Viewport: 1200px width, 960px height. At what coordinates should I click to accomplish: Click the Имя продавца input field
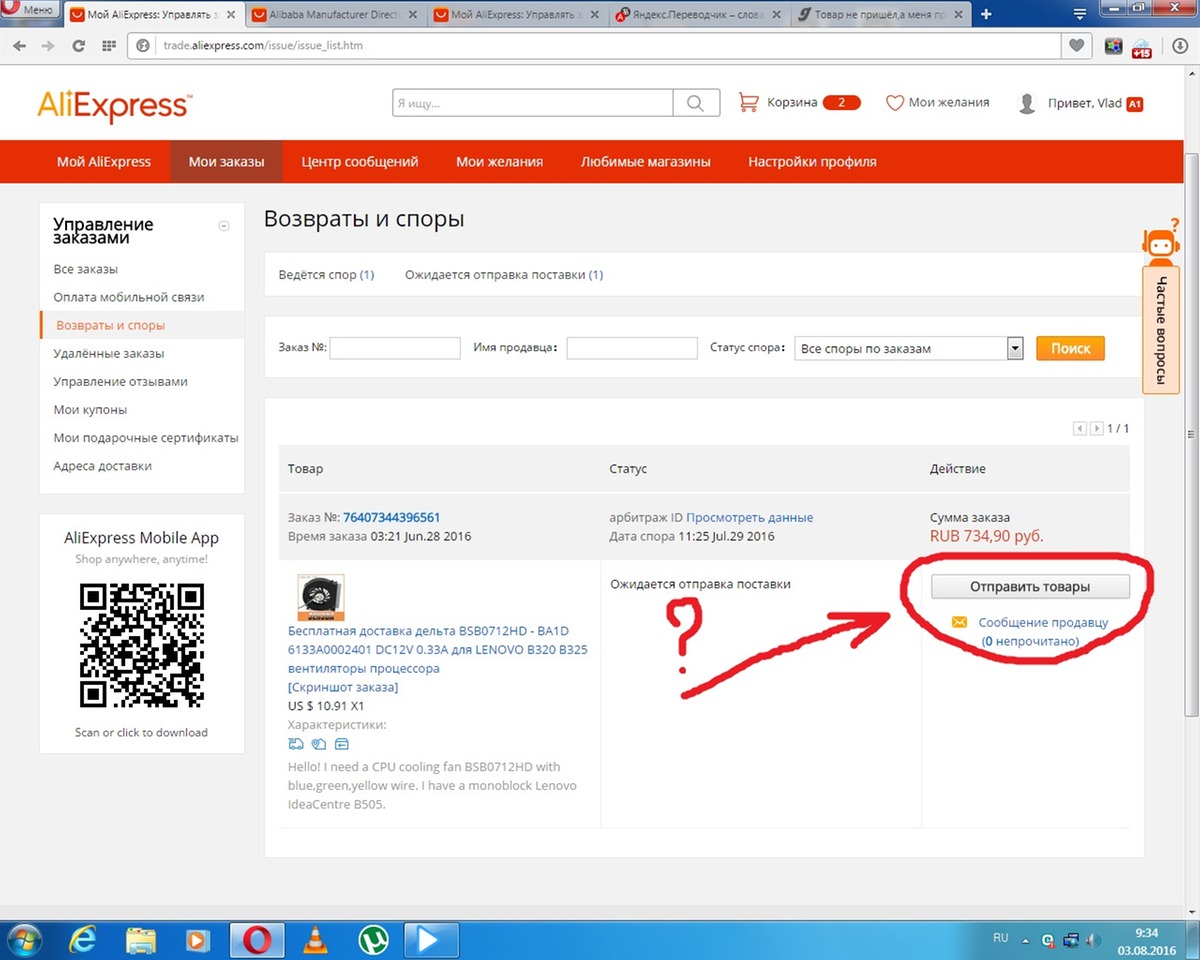pyautogui.click(x=632, y=348)
